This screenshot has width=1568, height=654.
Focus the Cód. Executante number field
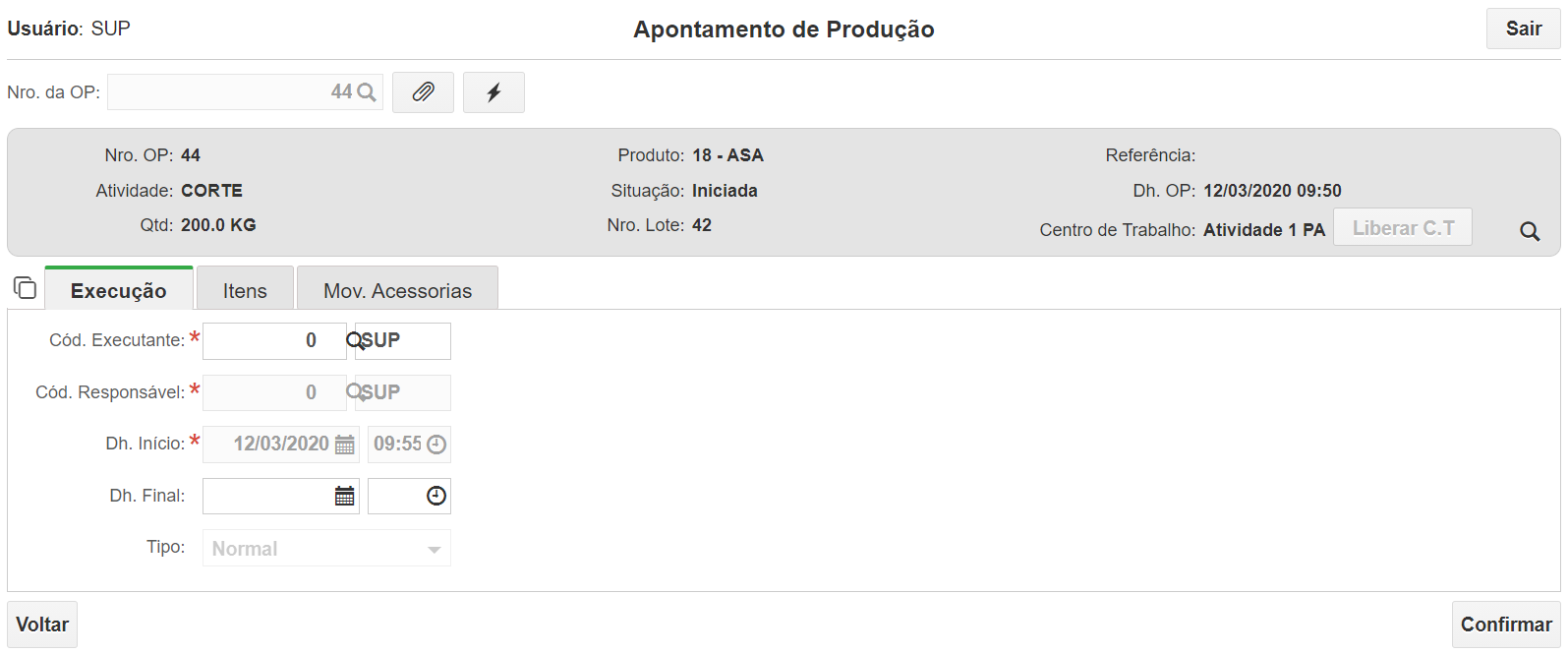(x=274, y=341)
